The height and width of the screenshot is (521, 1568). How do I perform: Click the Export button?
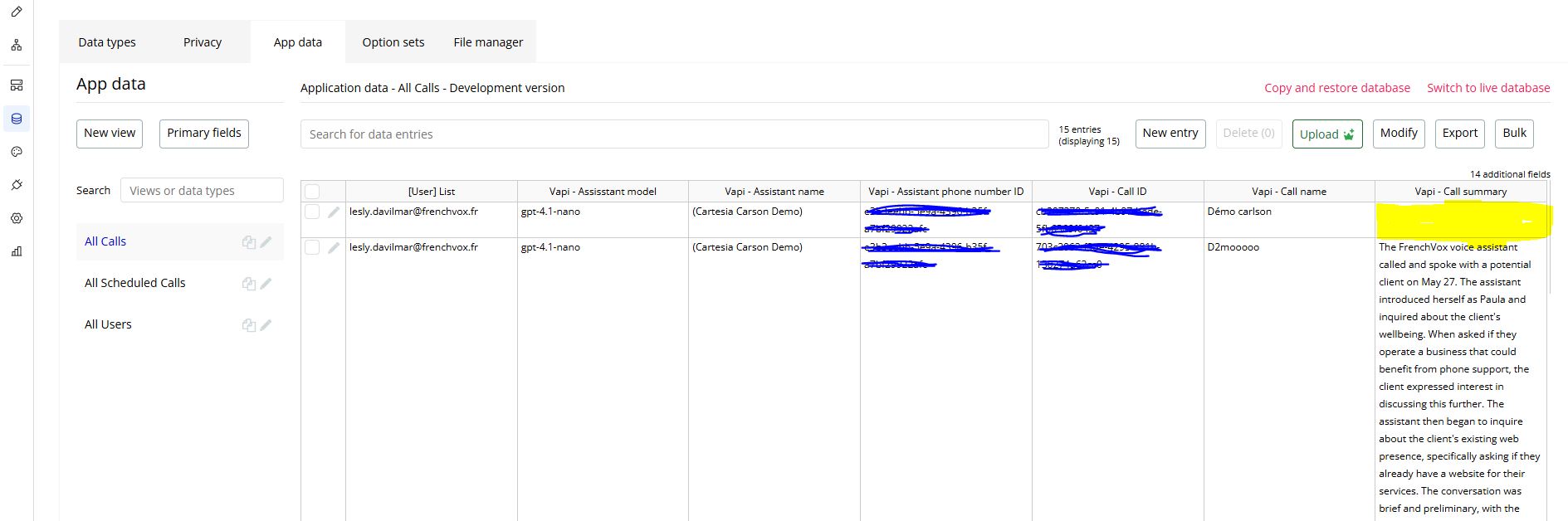pyautogui.click(x=1459, y=134)
